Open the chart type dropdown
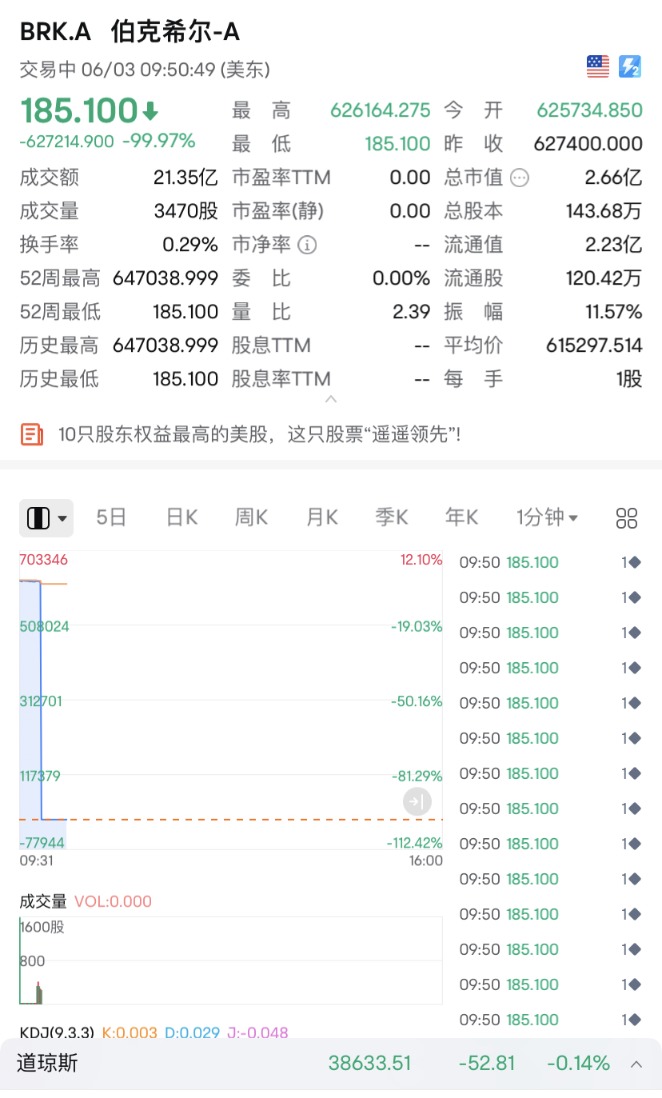Screen dimensions: 662x1098 coord(46,518)
